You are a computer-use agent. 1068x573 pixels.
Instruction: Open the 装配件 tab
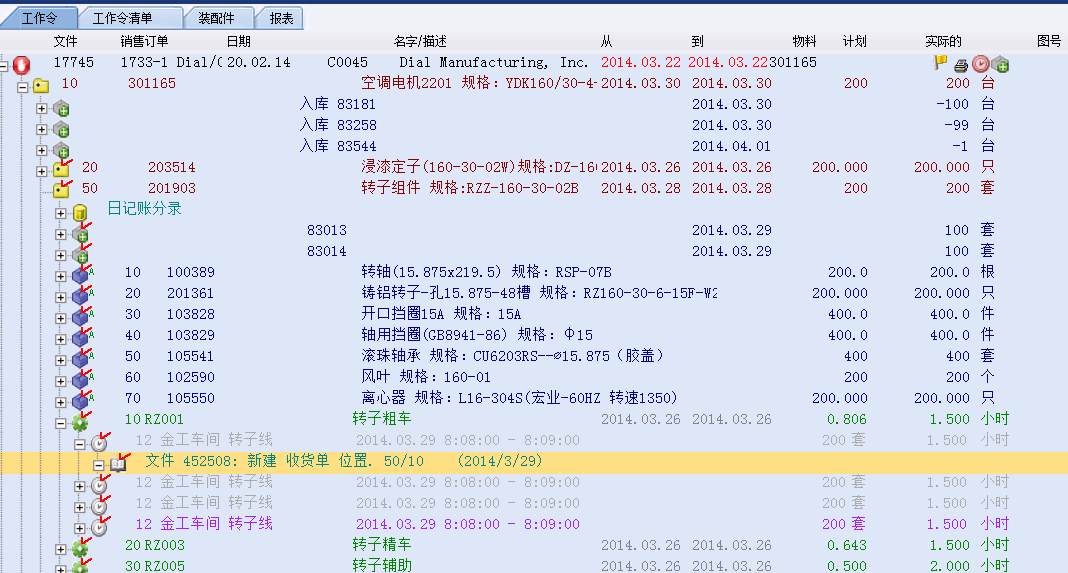click(217, 18)
